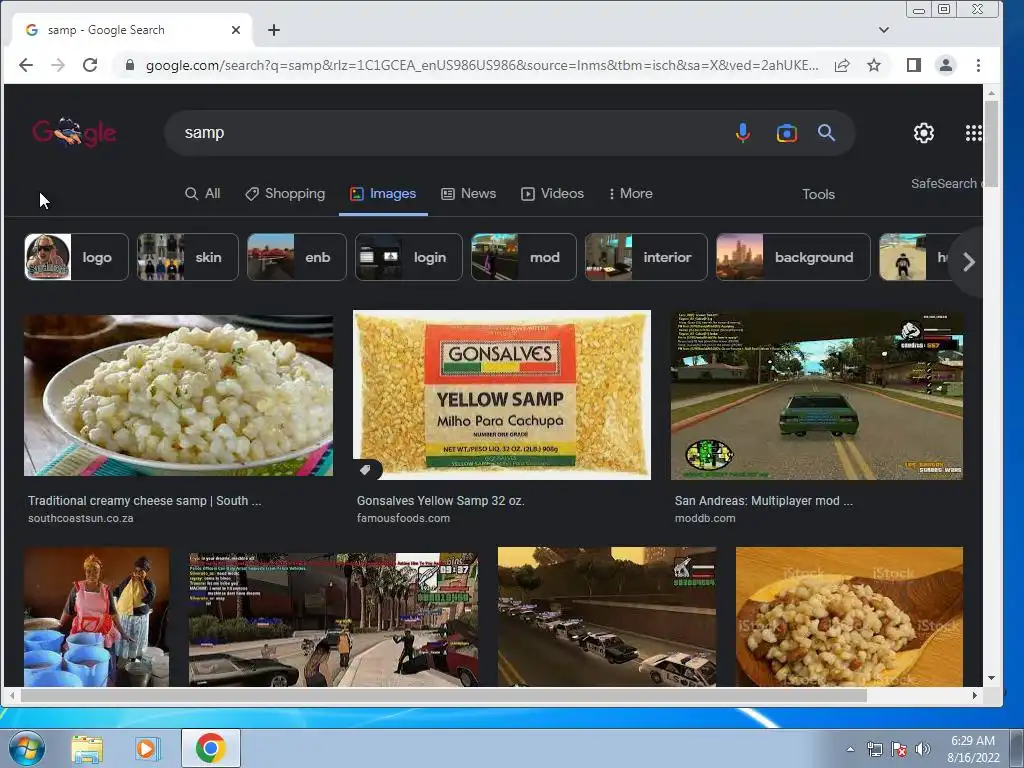
Task: Show hidden system tray icons
Action: (x=850, y=749)
